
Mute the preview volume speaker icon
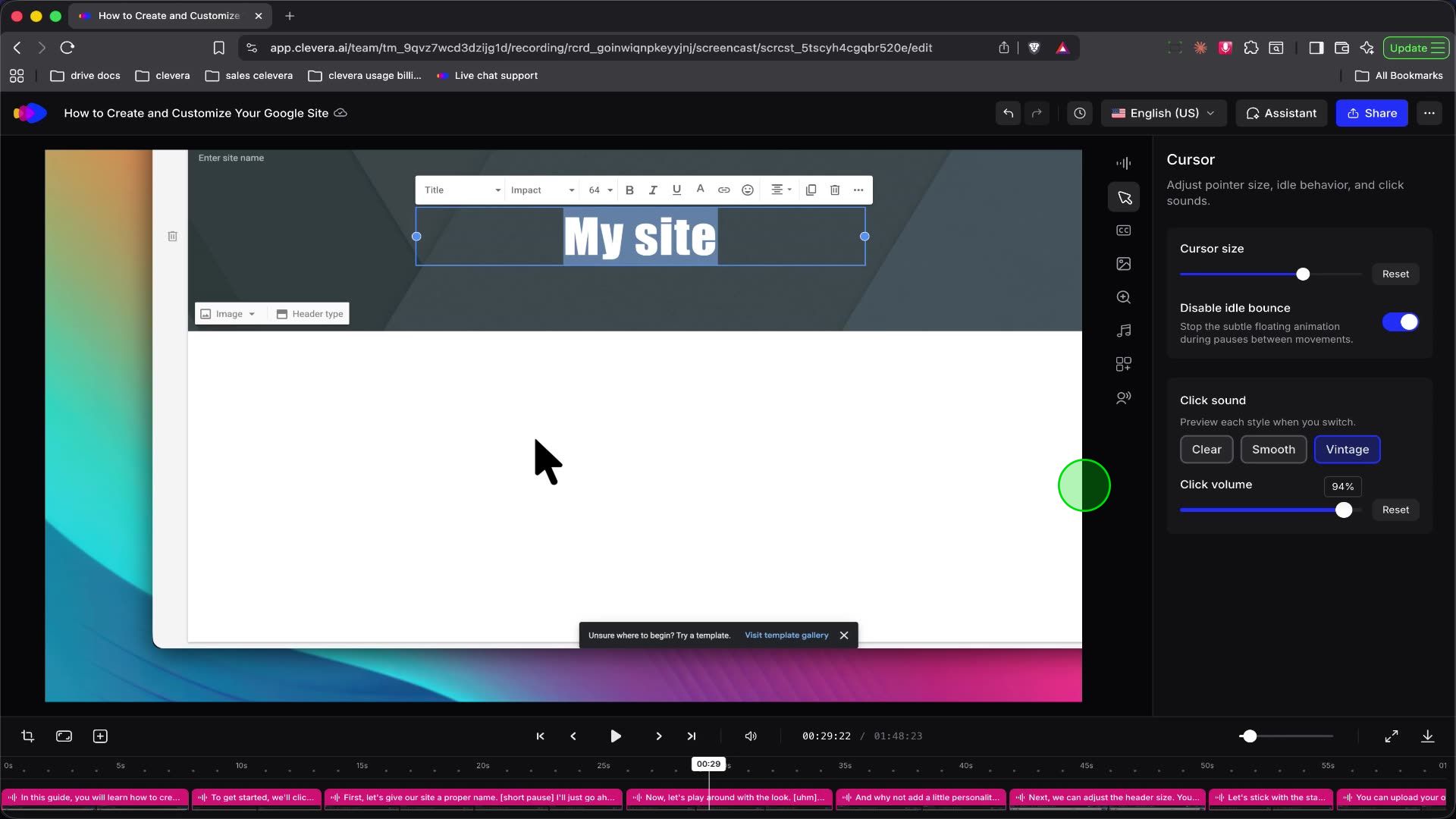tap(751, 736)
